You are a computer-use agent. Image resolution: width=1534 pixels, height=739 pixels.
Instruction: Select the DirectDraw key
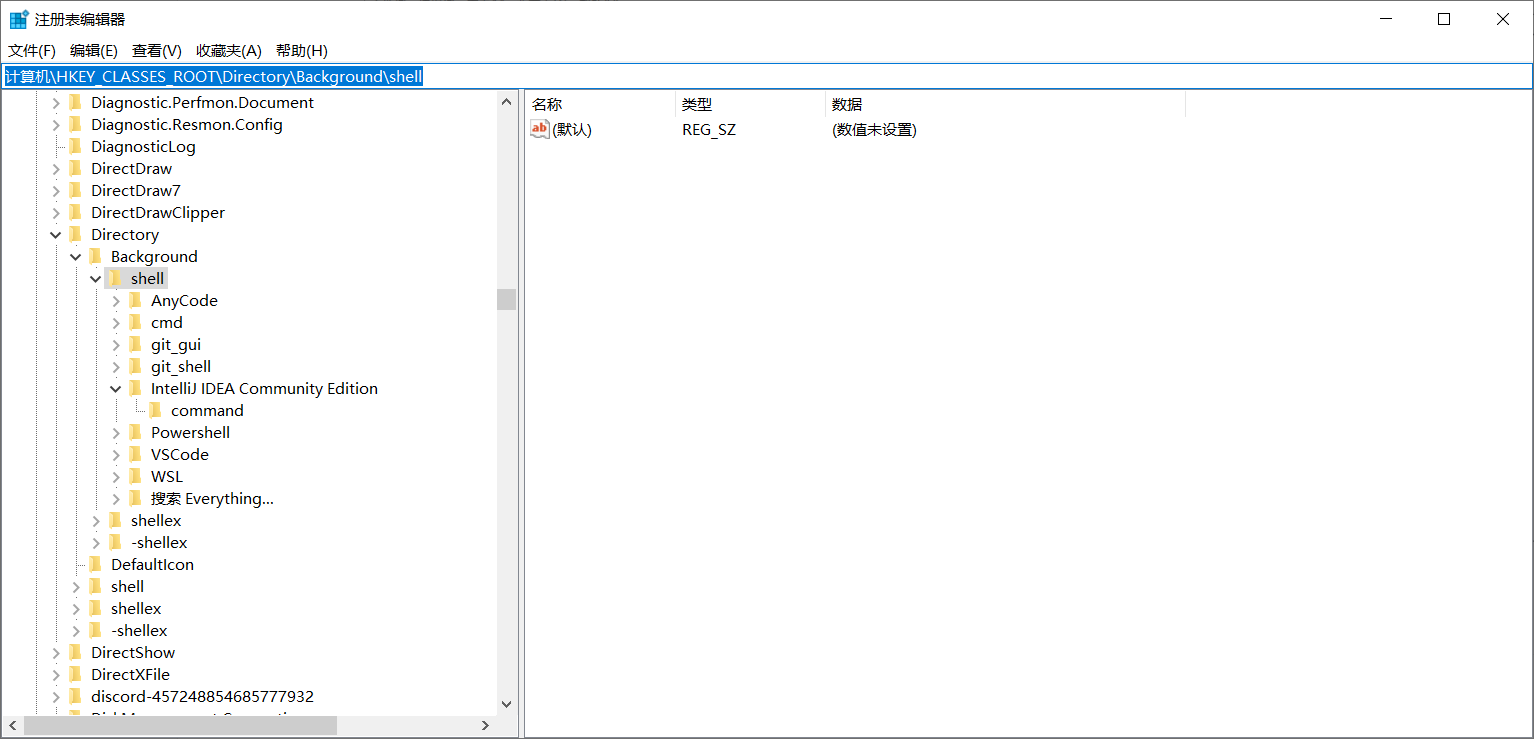(131, 169)
